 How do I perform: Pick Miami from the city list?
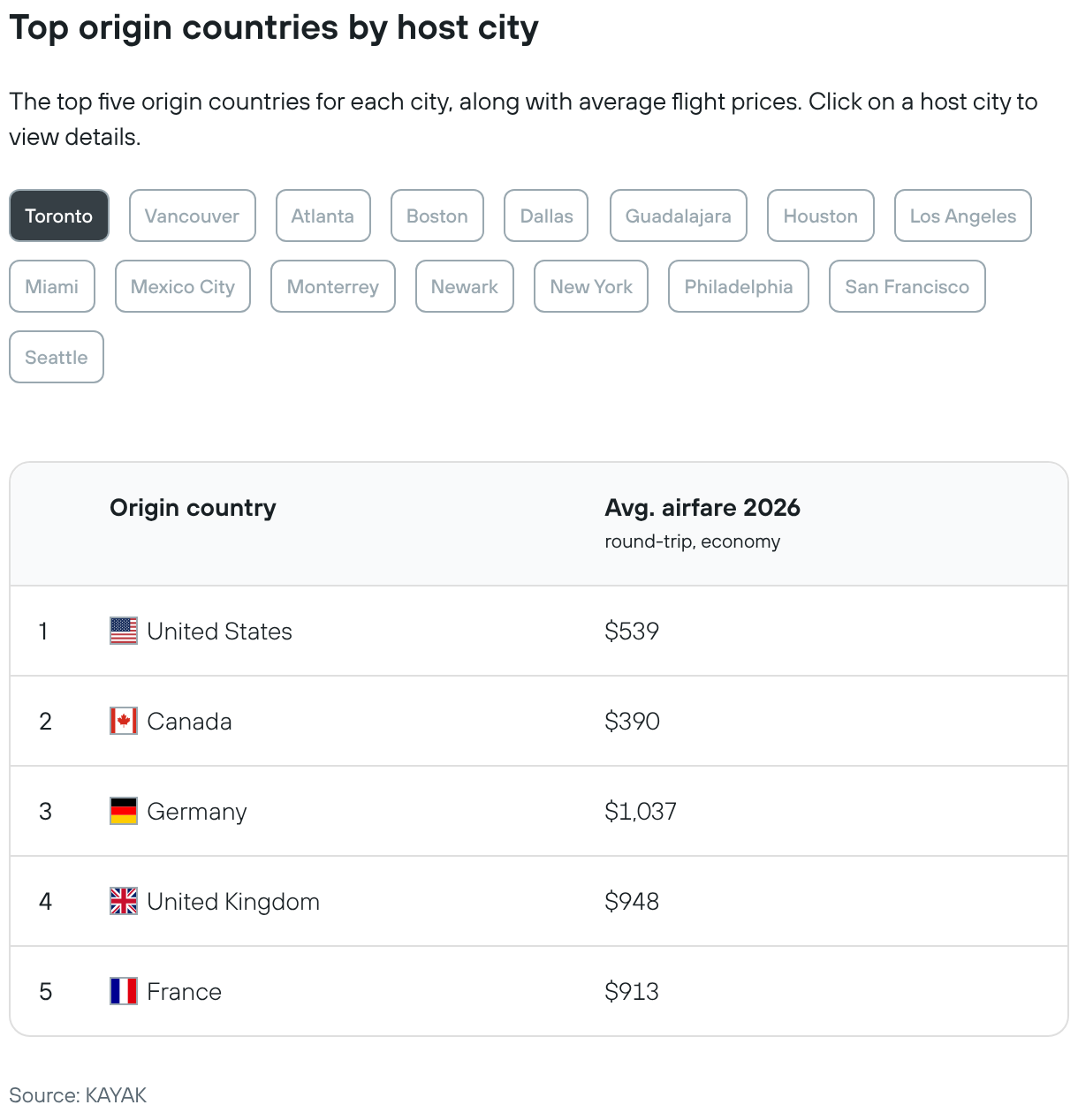pos(52,286)
